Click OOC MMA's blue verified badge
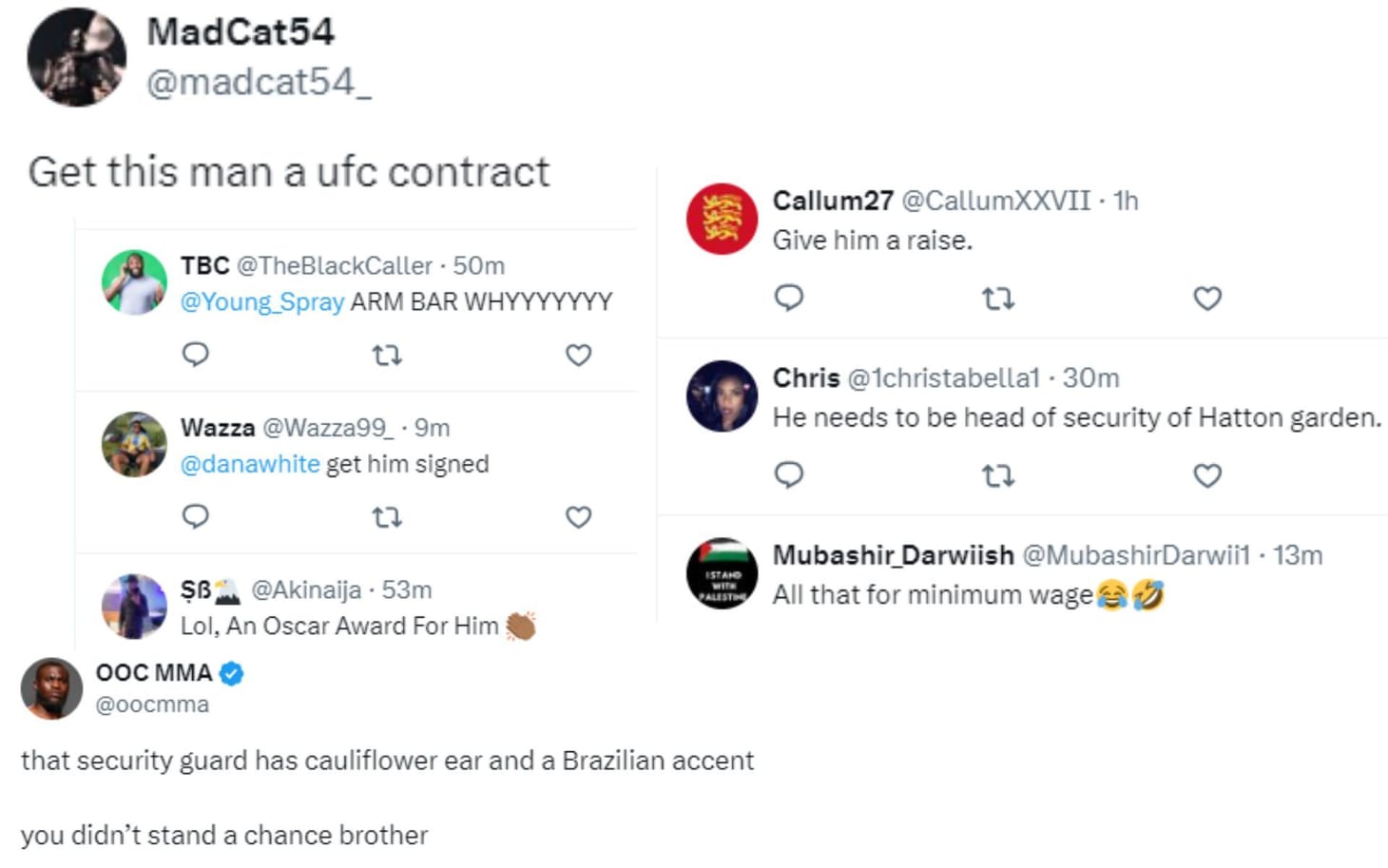Screen dimensions: 1388x868 228,673
